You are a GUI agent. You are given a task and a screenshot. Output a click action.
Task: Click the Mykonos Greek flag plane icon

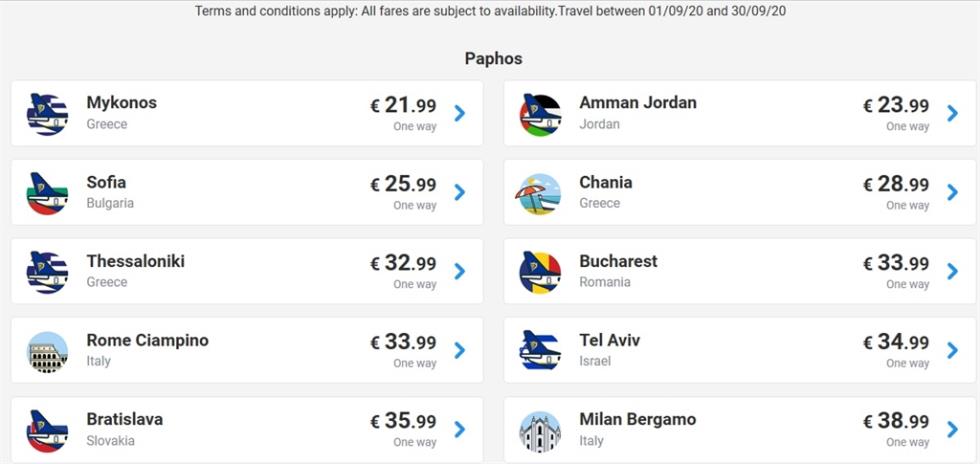(x=48, y=114)
